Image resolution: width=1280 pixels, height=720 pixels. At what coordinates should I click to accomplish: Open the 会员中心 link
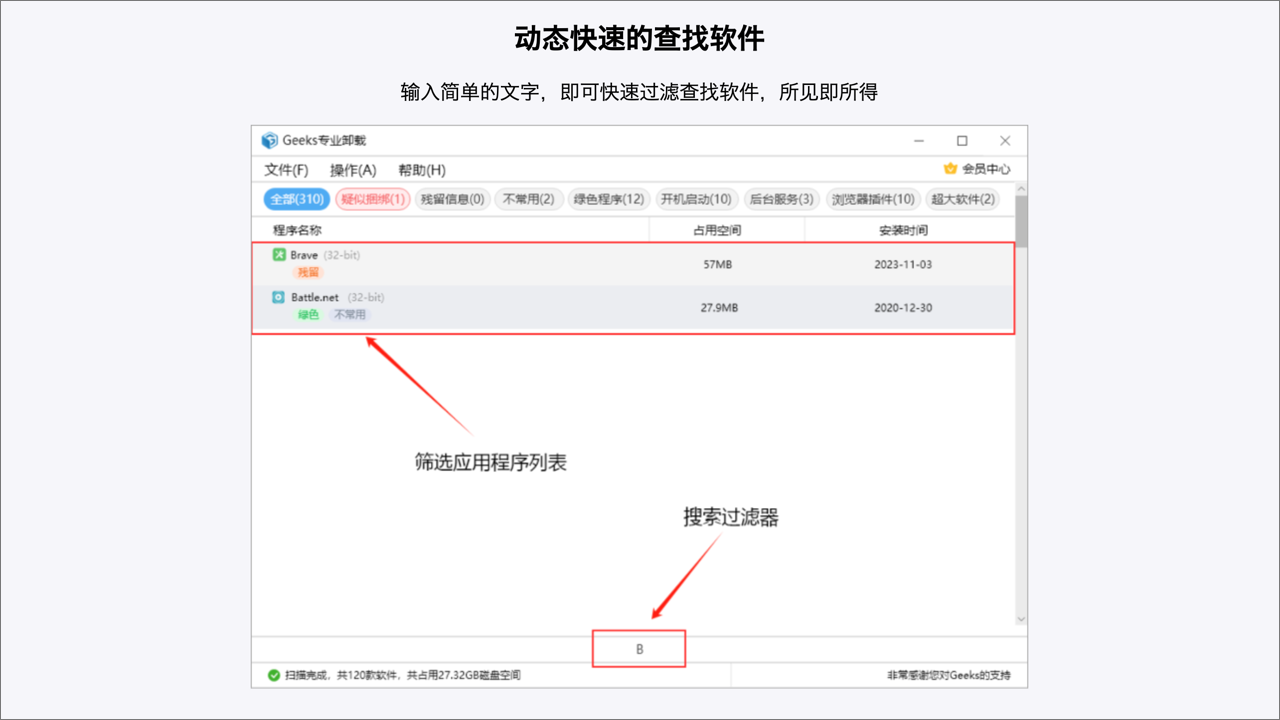click(x=986, y=169)
